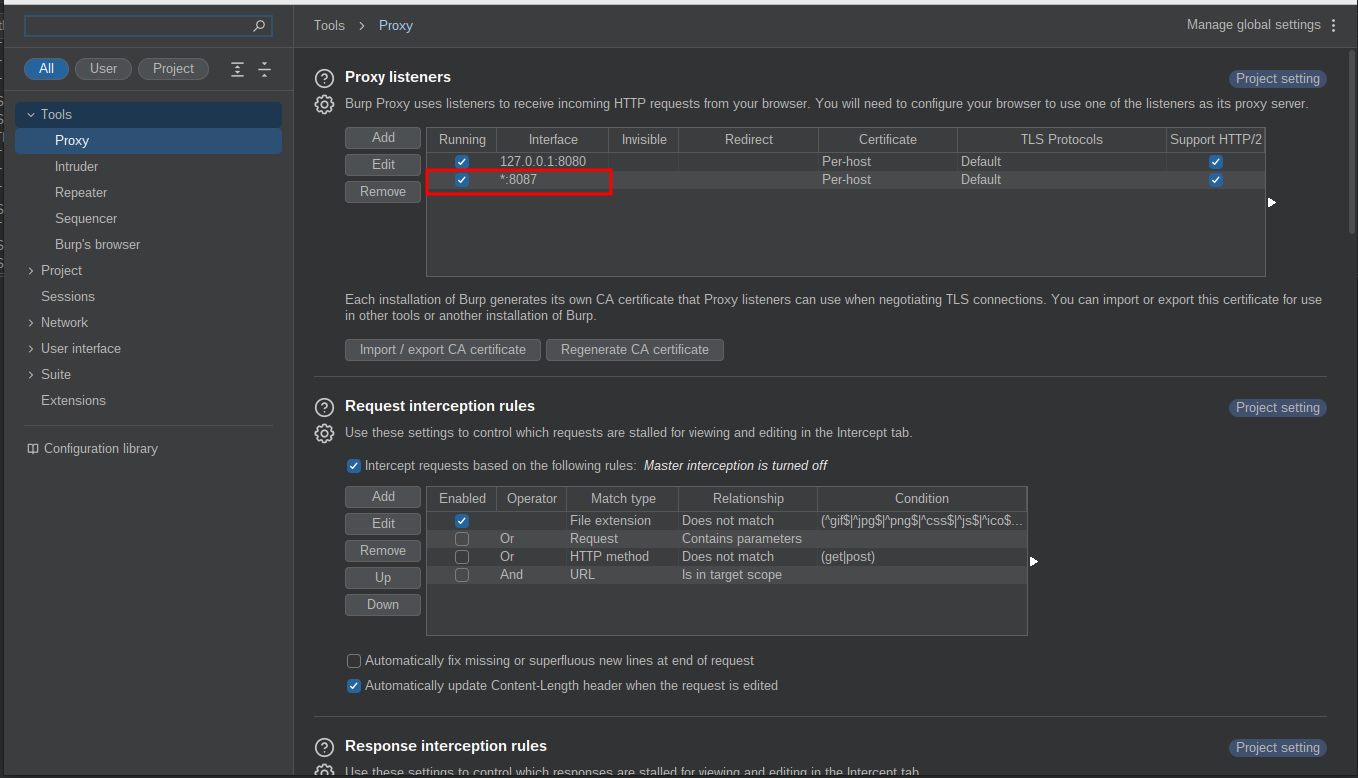This screenshot has width=1358, height=778.
Task: Open Sequencer settings
Action: 86,219
